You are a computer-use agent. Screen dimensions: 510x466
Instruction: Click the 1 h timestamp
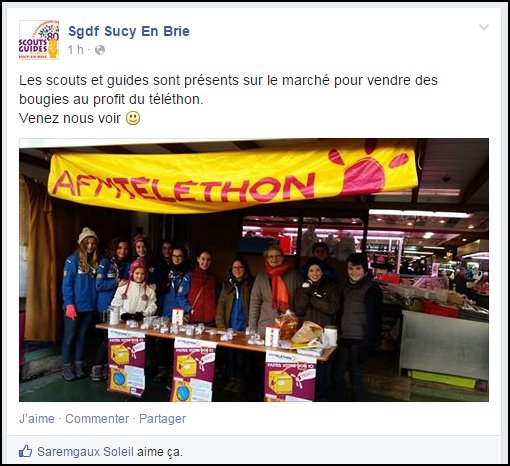(76, 50)
